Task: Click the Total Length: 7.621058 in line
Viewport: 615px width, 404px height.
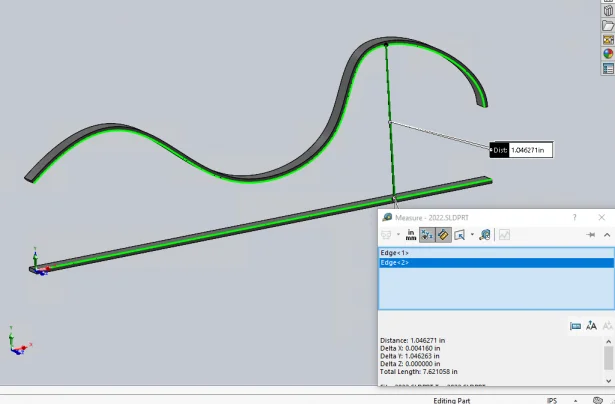Action: [x=418, y=371]
